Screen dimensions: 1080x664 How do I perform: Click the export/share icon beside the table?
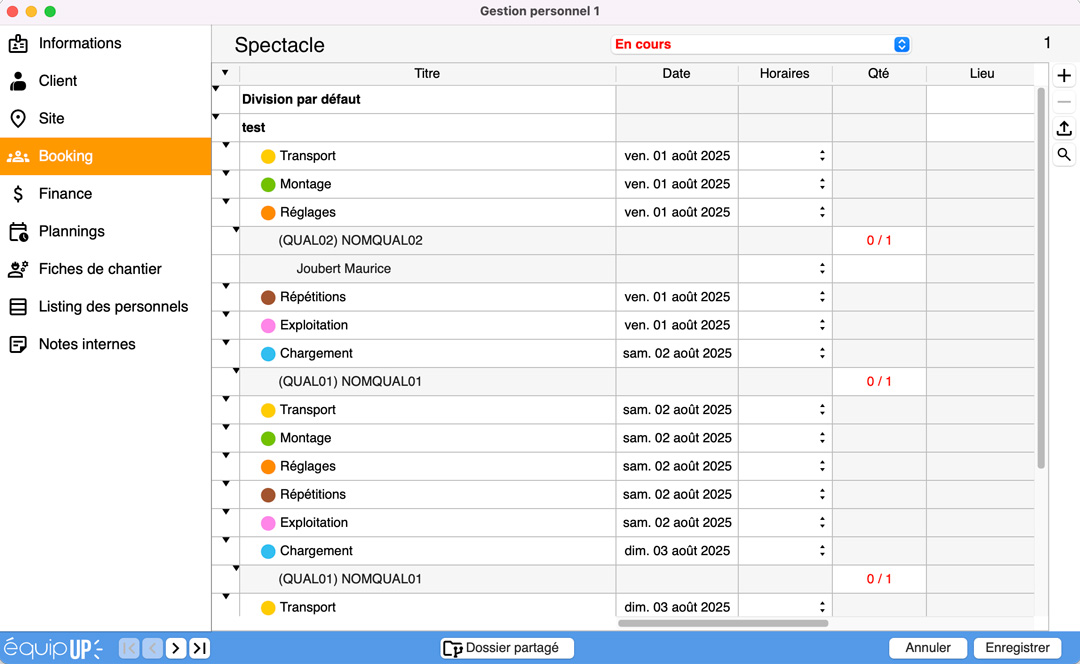[x=1064, y=128]
